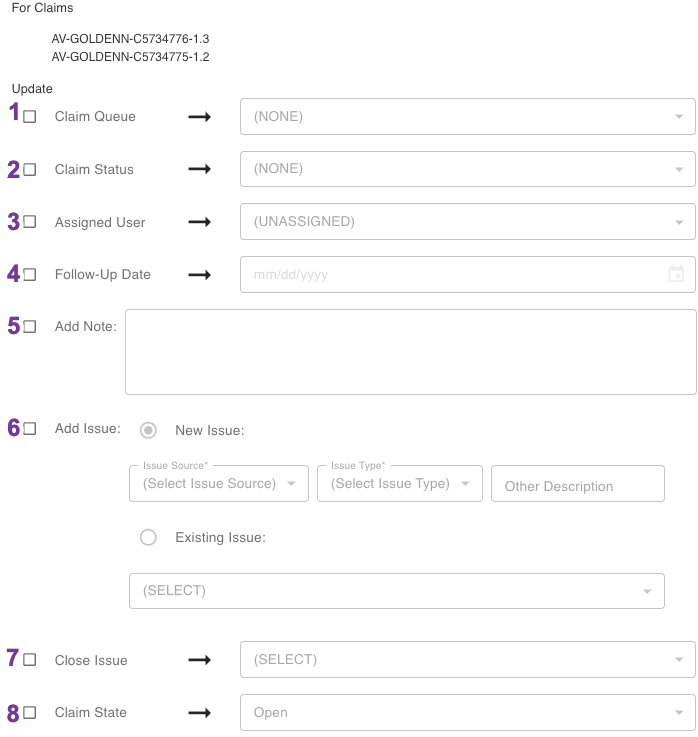The image size is (698, 737).
Task: Check the Assigned User checkbox
Action: 30,222
